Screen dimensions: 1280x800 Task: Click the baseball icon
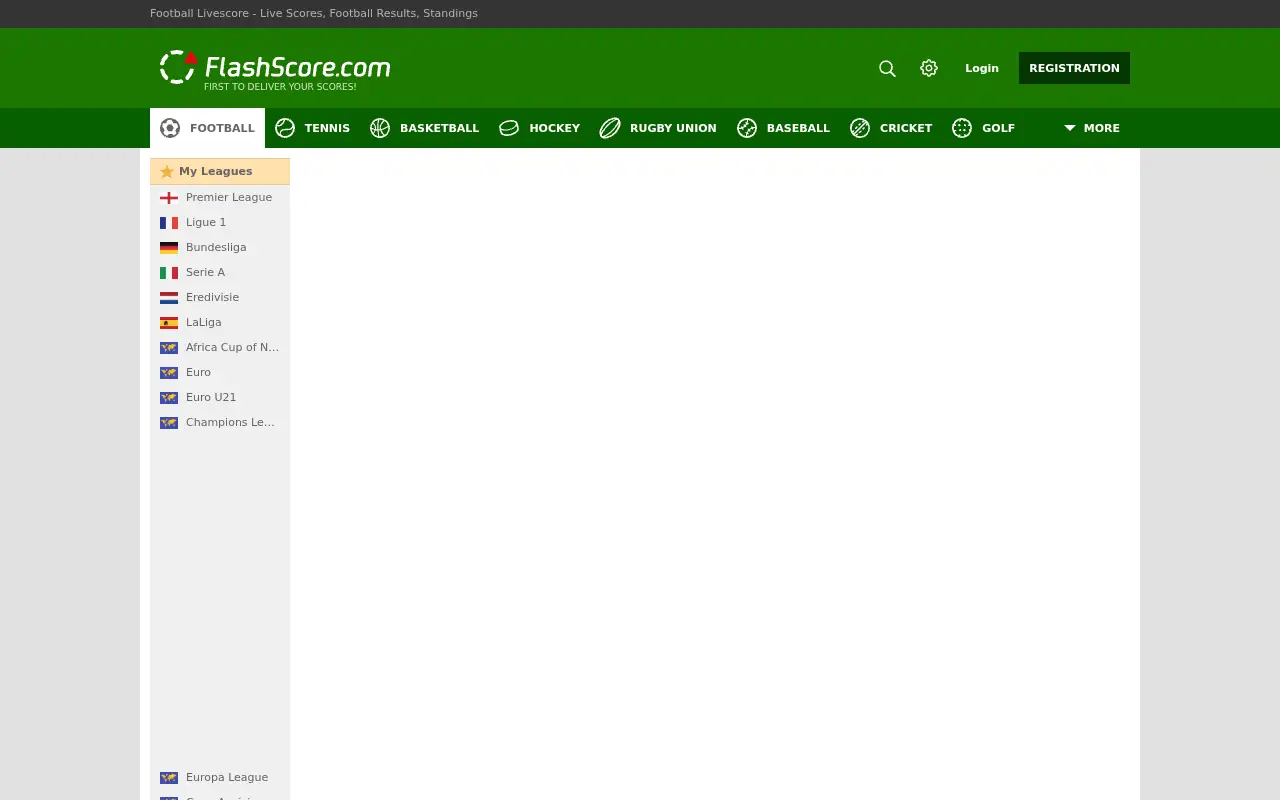click(x=747, y=128)
